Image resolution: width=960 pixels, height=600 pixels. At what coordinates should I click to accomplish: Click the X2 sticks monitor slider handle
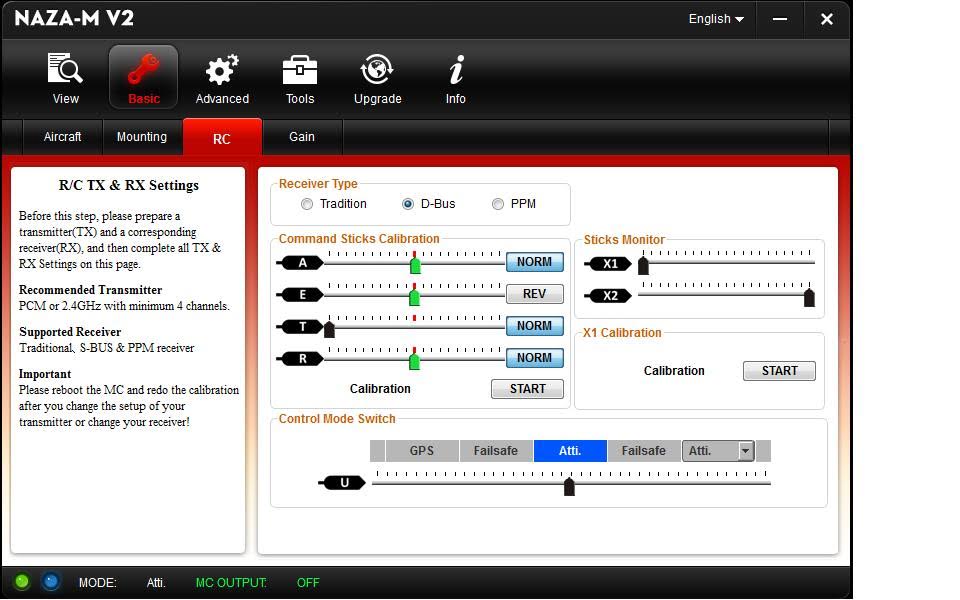[x=809, y=298]
